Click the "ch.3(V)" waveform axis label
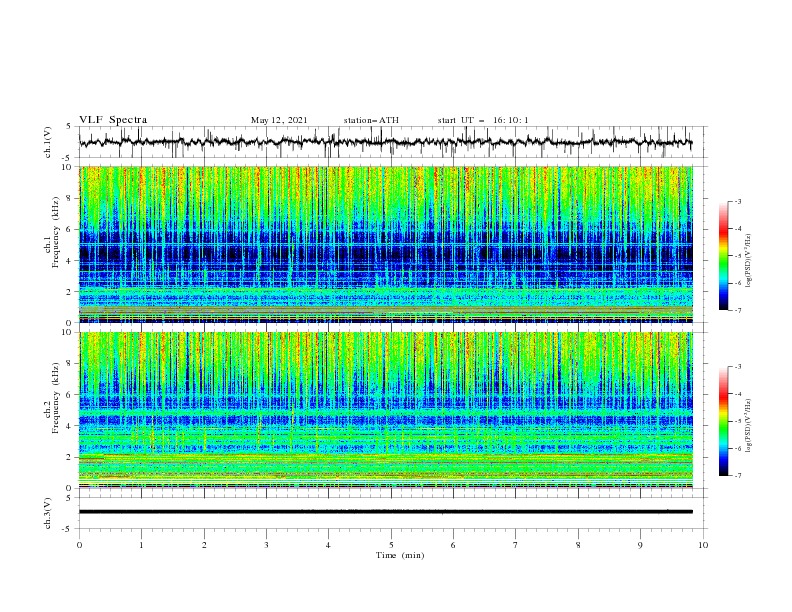792x612 pixels. tap(48, 513)
